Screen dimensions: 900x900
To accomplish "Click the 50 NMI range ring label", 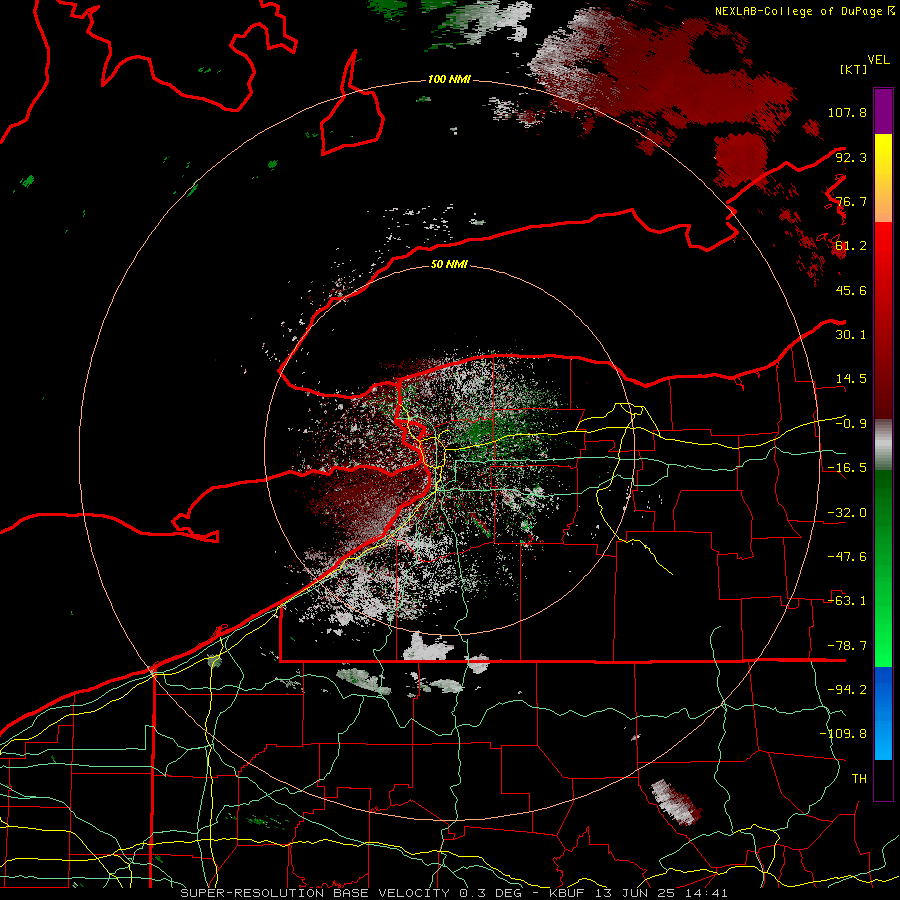I will (x=449, y=264).
